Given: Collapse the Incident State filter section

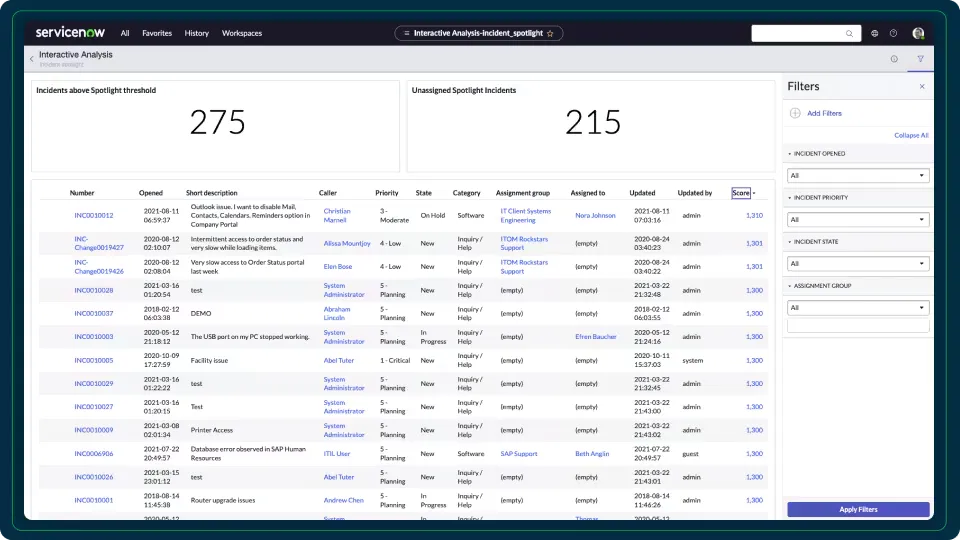Looking at the screenshot, I should [789, 242].
